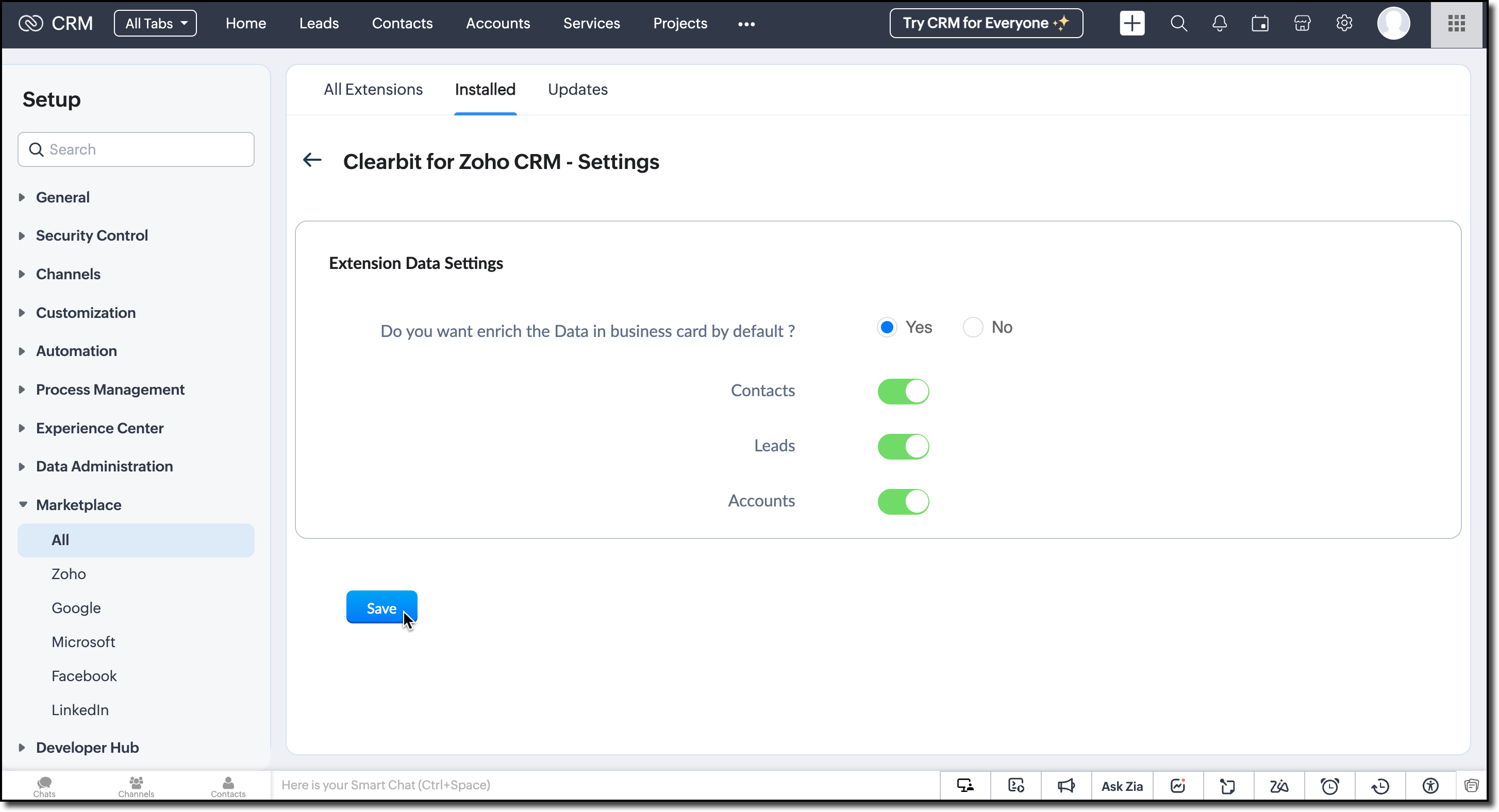
Task: Switch to the Updates tab
Action: (577, 90)
